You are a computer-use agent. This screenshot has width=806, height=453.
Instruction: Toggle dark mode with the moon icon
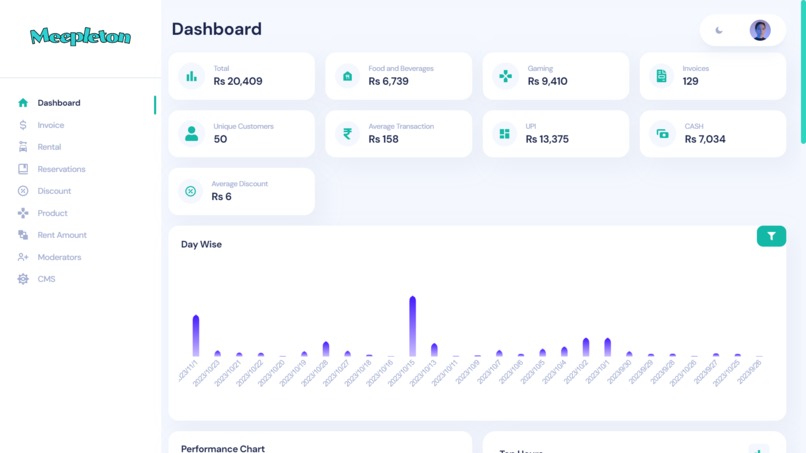pyautogui.click(x=719, y=30)
